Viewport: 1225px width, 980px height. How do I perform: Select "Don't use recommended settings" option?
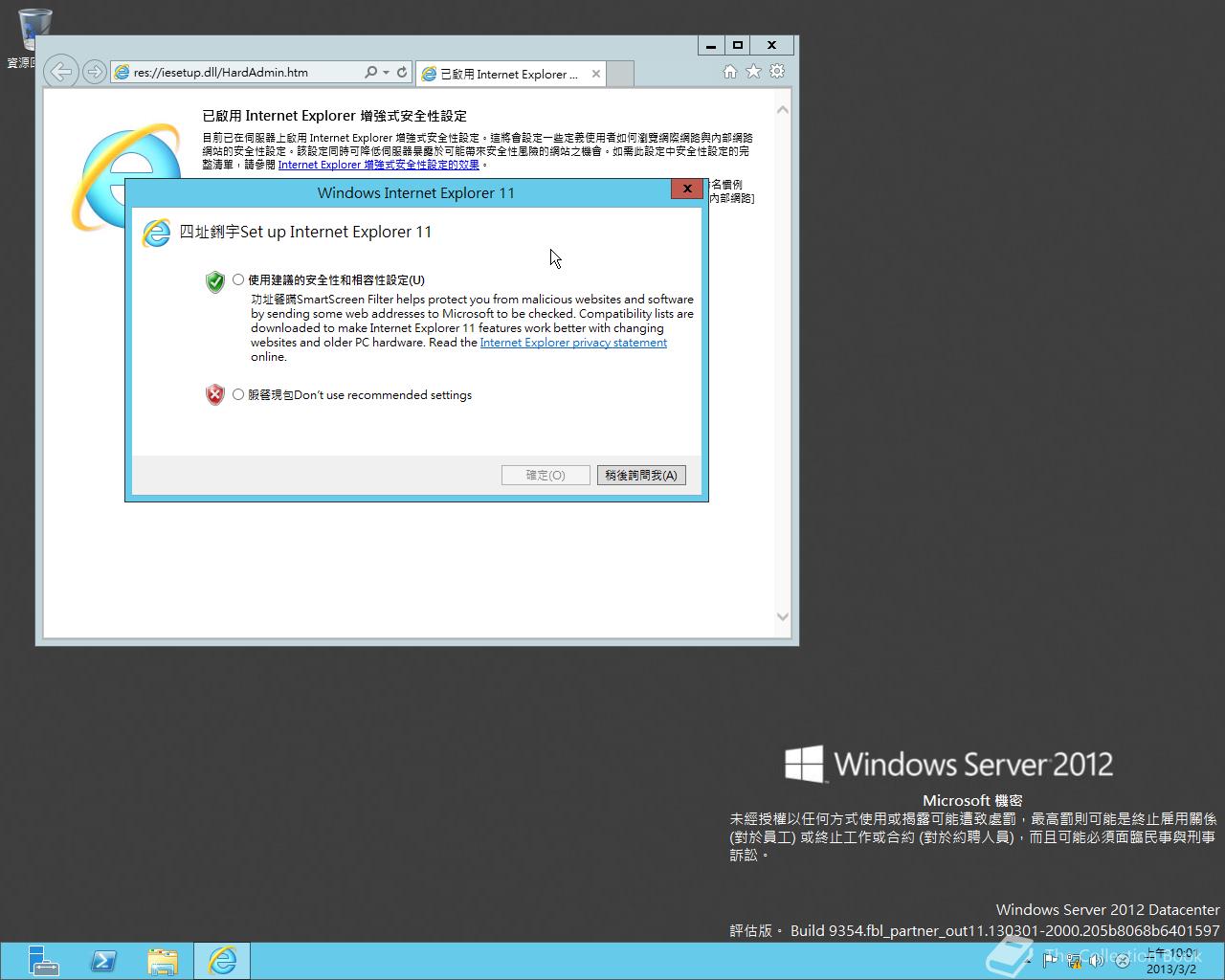[x=238, y=394]
